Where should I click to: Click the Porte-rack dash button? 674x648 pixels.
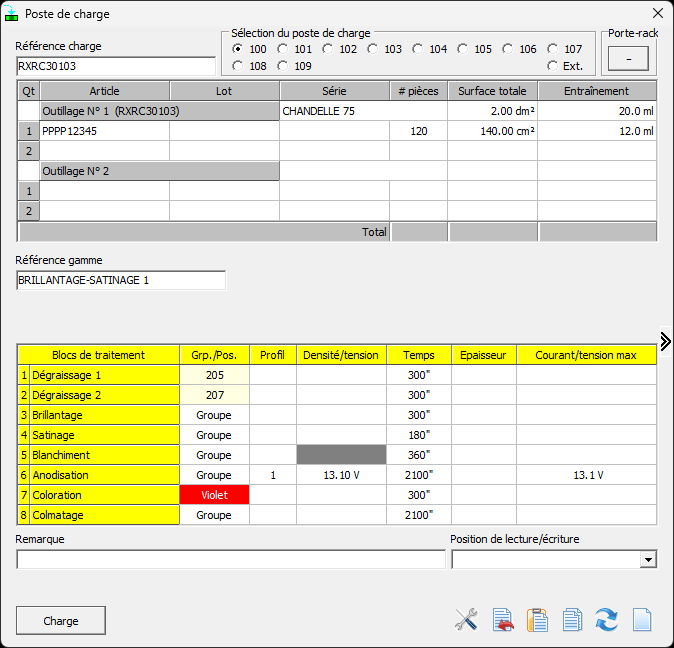tap(628, 59)
